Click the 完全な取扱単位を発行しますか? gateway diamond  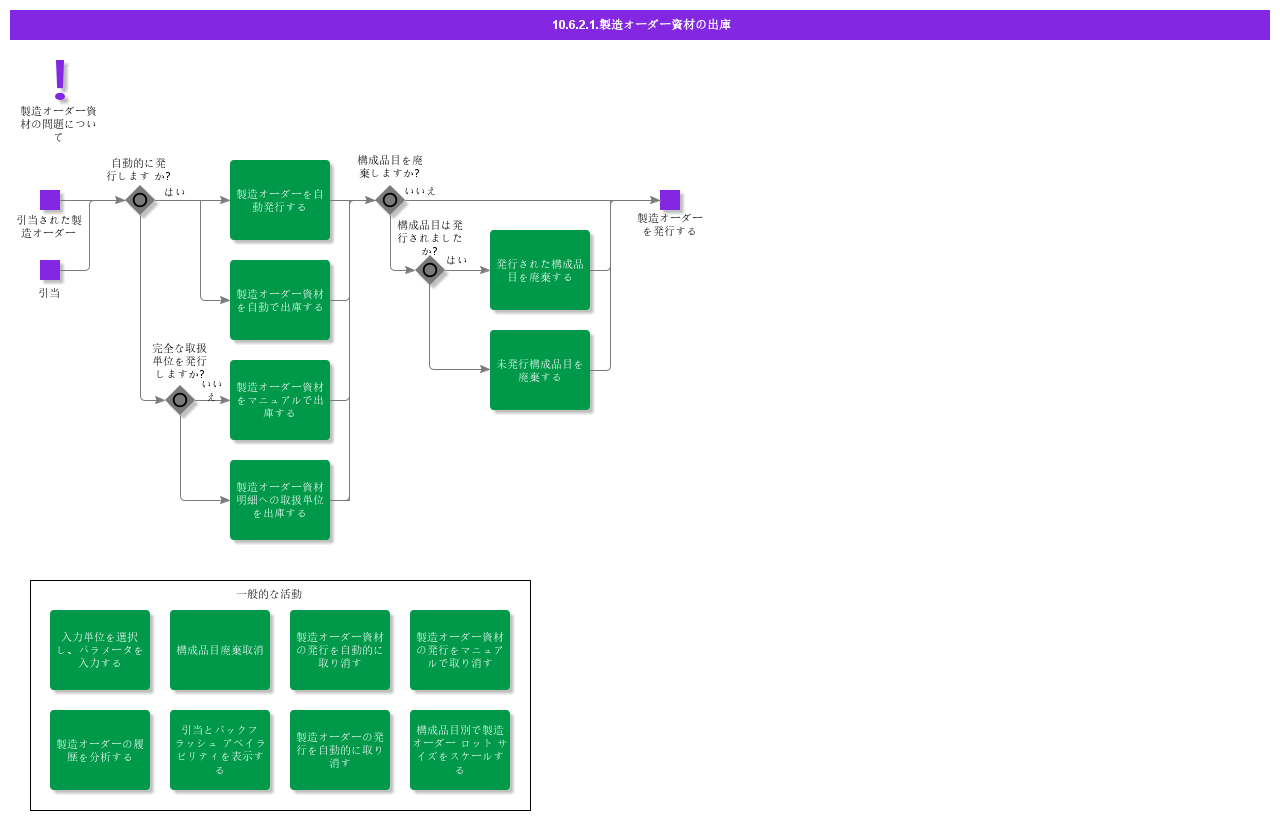point(180,400)
